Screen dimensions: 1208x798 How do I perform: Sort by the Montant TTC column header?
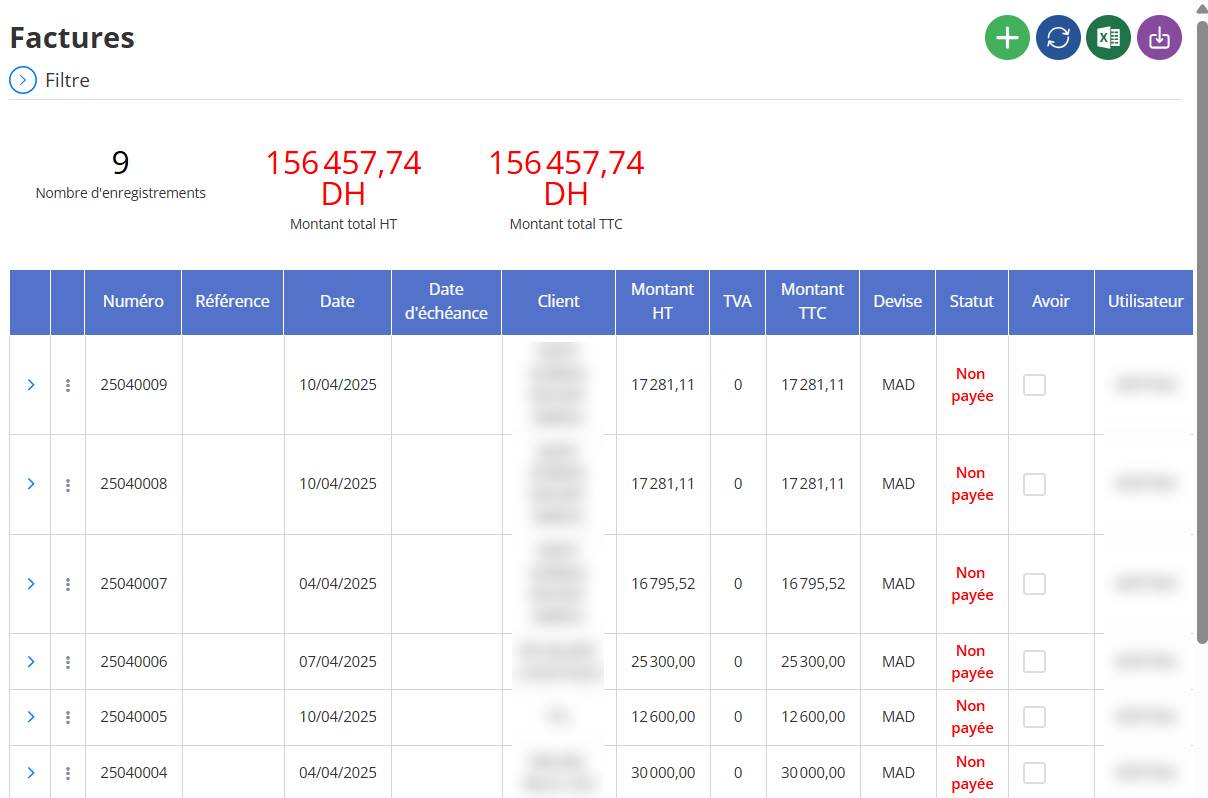[812, 301]
